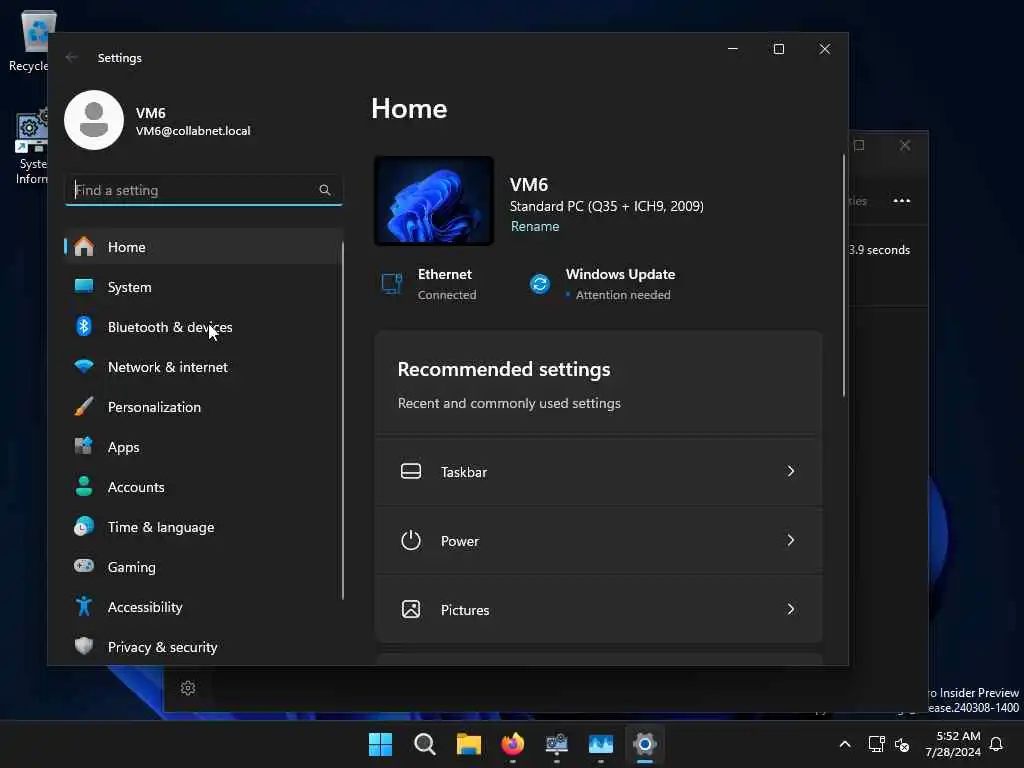Click the search magnifier in Find a setting
This screenshot has height=768, width=1024.
tap(325, 190)
